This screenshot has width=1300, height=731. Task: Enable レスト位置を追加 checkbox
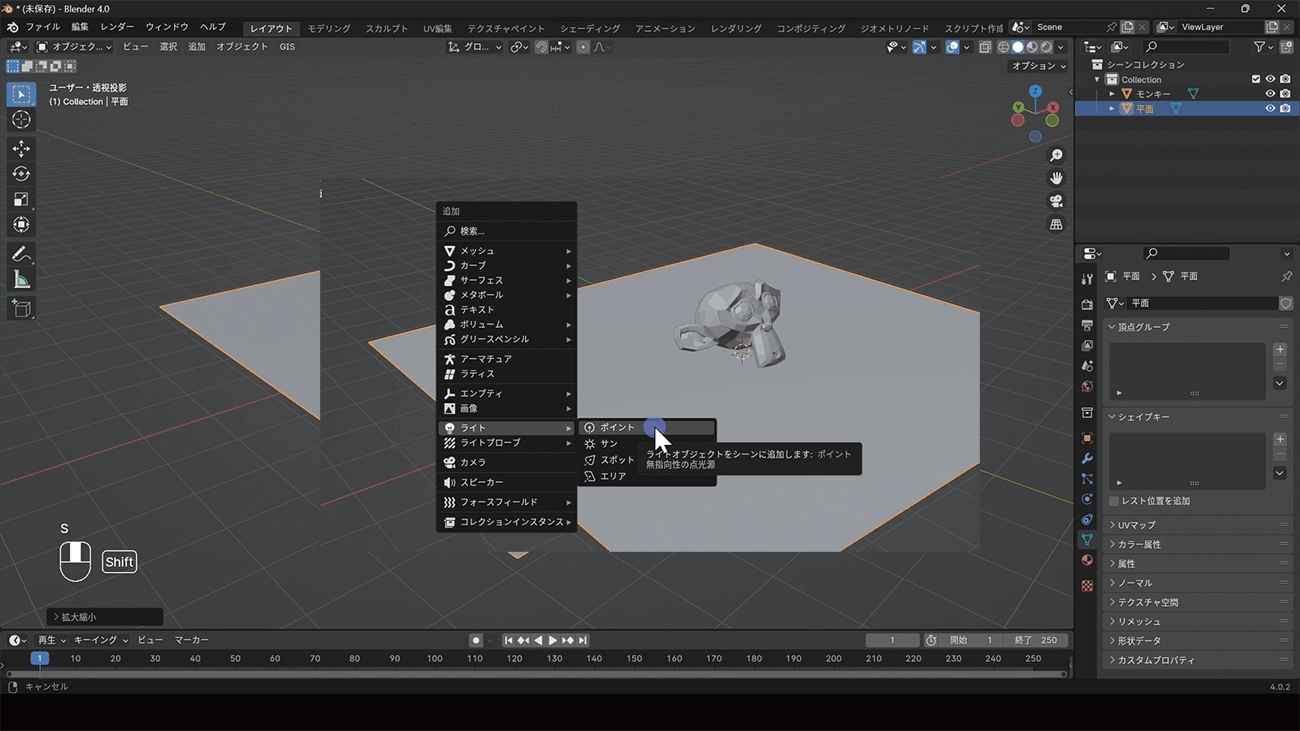coord(1114,501)
